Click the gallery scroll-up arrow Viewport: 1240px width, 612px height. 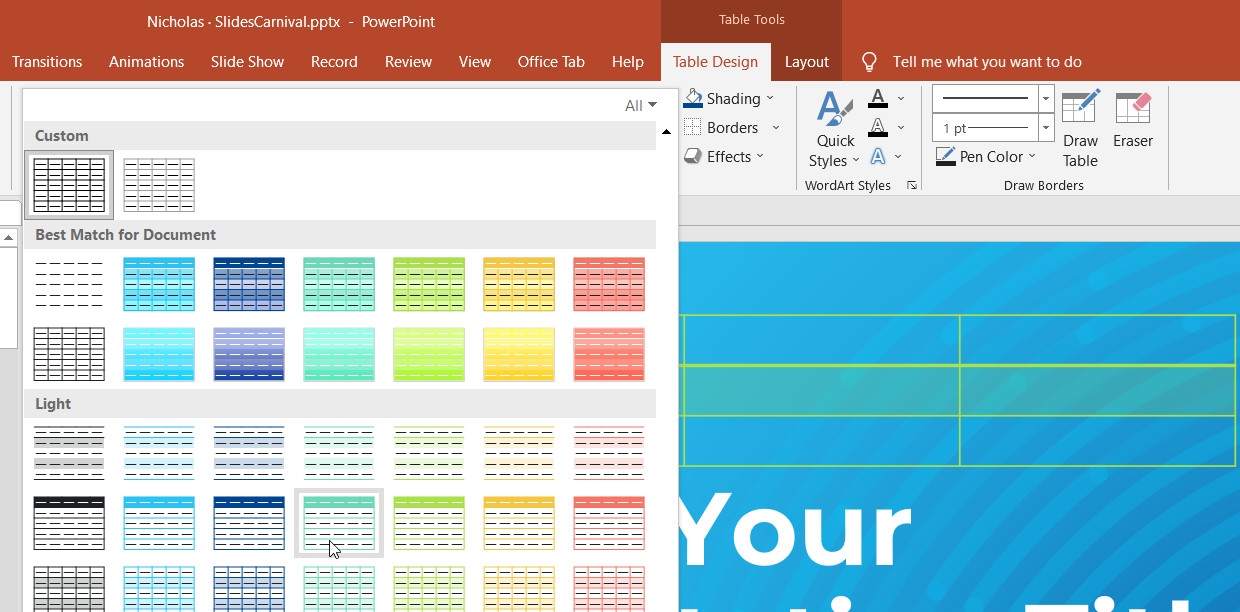click(x=666, y=131)
